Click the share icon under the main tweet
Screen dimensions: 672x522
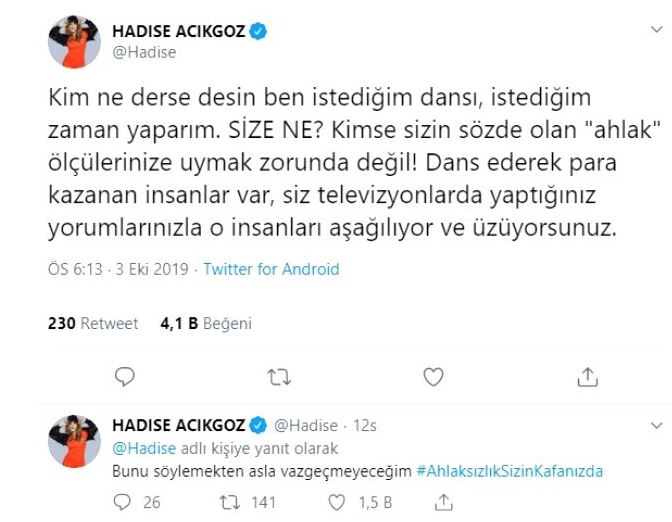tap(588, 377)
